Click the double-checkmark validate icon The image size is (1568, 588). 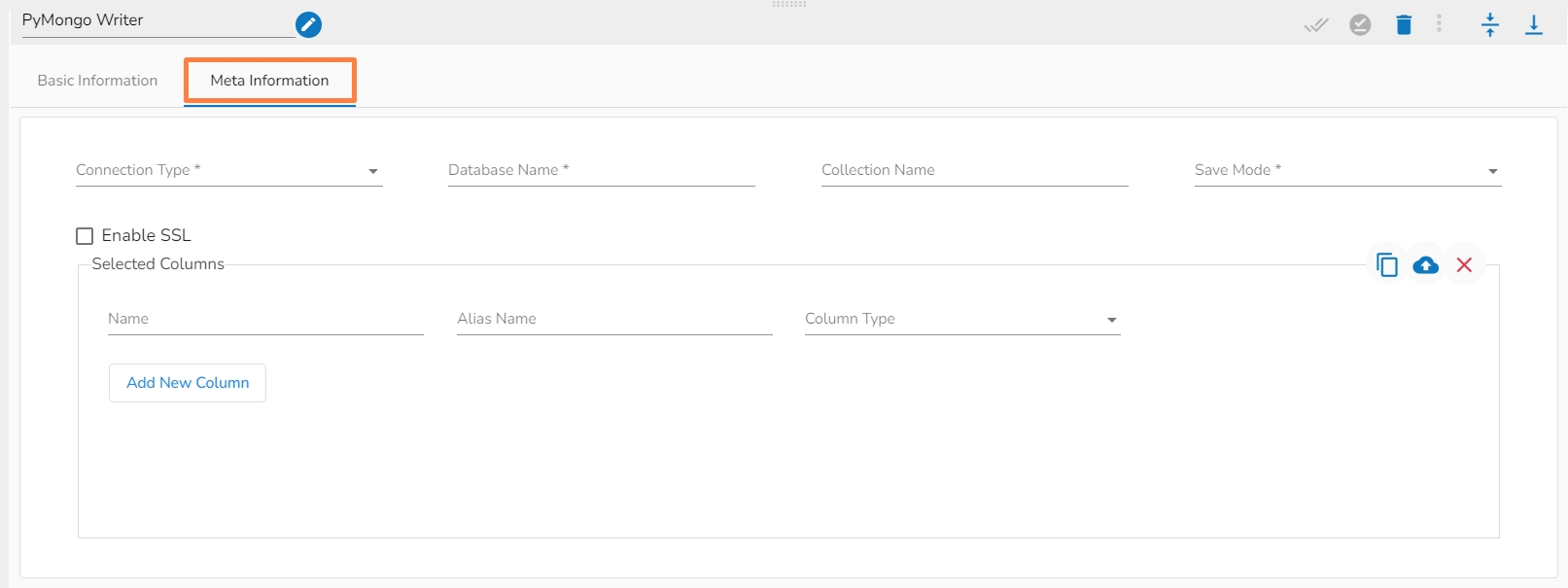tap(1316, 25)
